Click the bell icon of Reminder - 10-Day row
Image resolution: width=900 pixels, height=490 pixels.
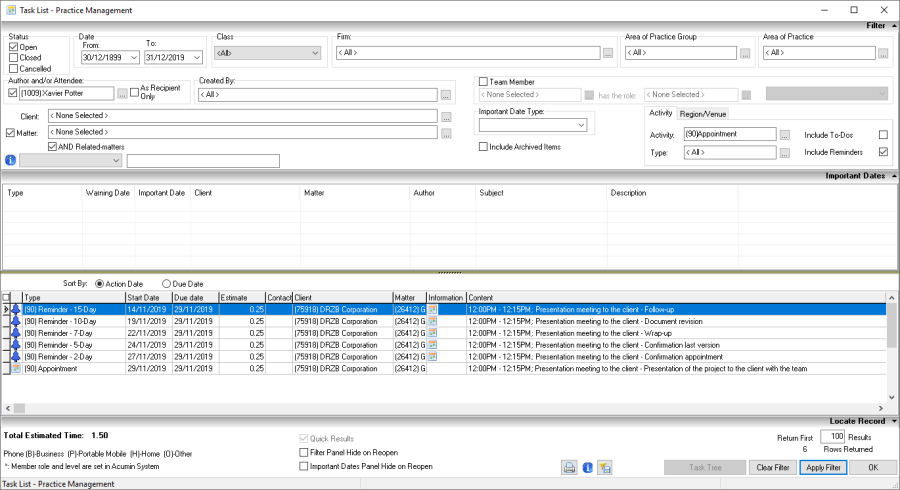click(x=16, y=321)
